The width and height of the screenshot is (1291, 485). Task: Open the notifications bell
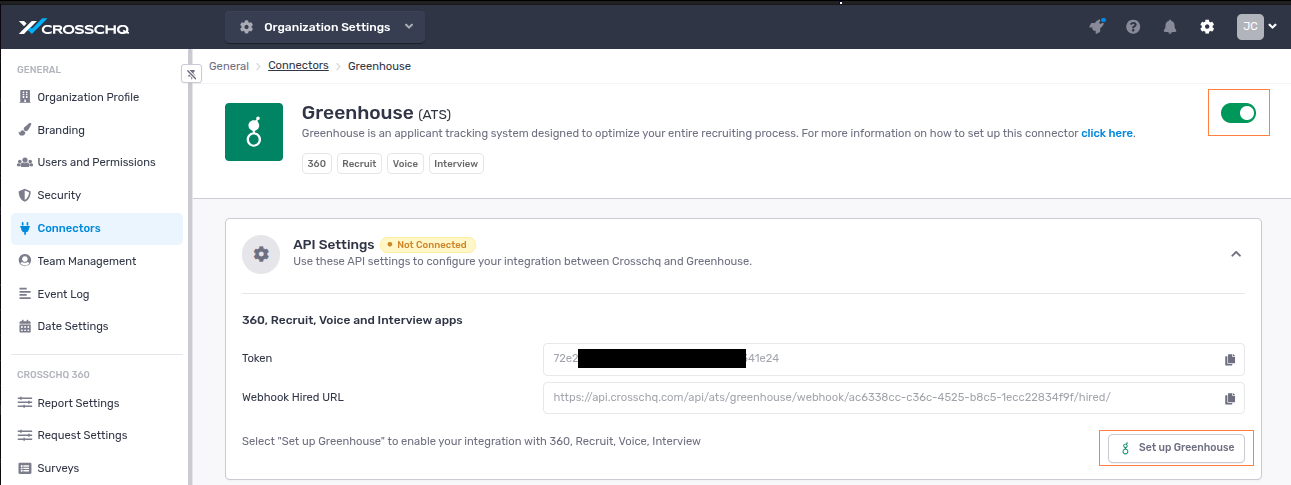tap(1170, 27)
